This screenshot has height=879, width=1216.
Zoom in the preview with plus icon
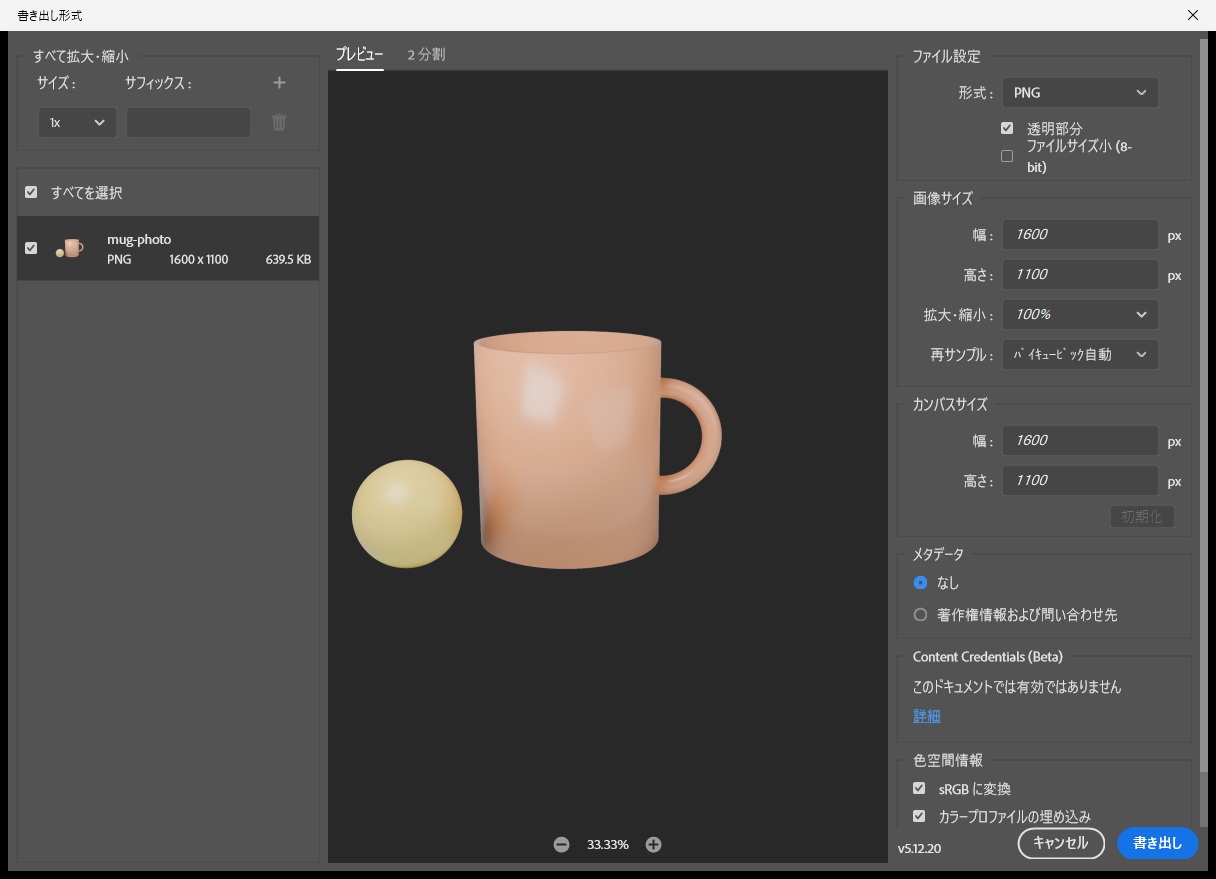(x=653, y=845)
